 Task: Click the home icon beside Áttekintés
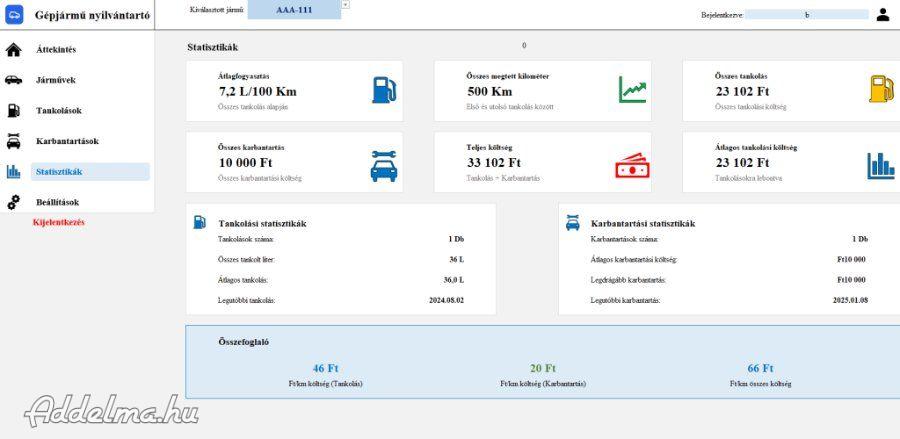(x=14, y=49)
